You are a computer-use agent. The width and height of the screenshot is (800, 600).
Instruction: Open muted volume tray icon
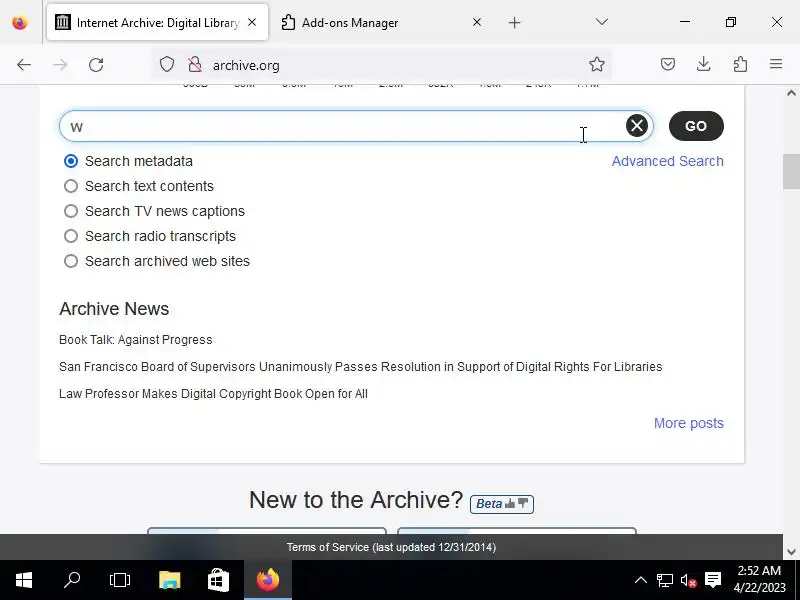click(x=688, y=580)
